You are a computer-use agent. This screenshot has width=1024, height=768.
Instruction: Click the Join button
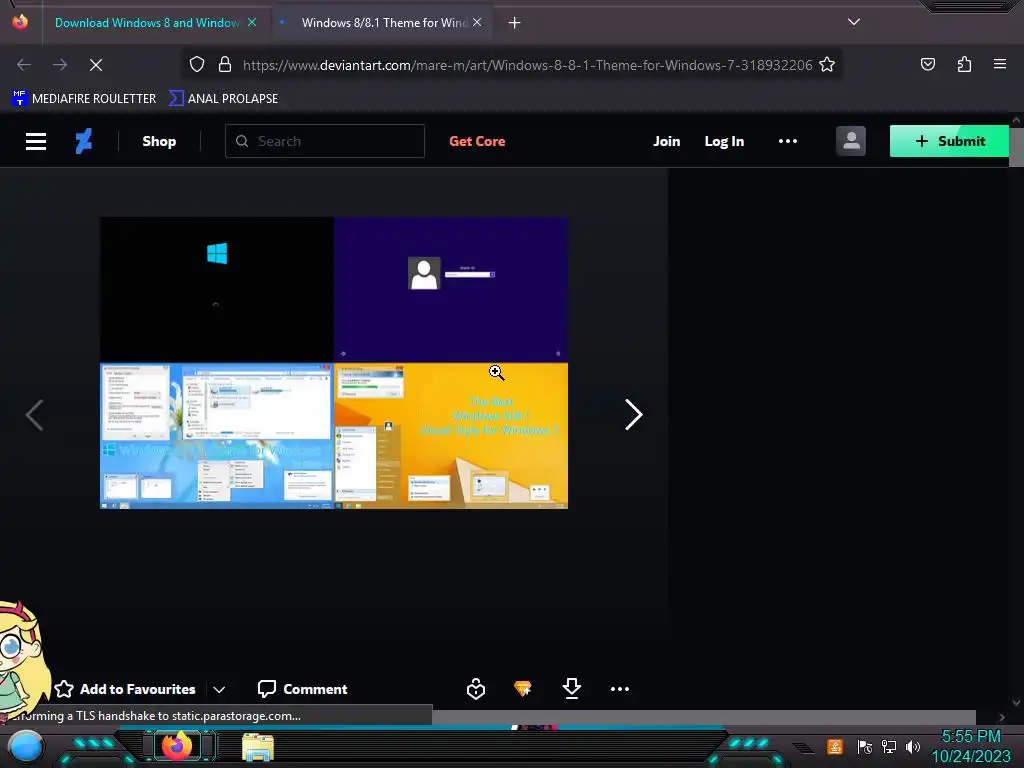click(667, 141)
